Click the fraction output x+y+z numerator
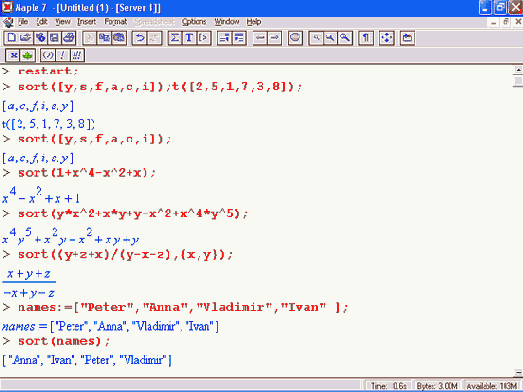The width and height of the screenshot is (523, 392). click(29, 274)
